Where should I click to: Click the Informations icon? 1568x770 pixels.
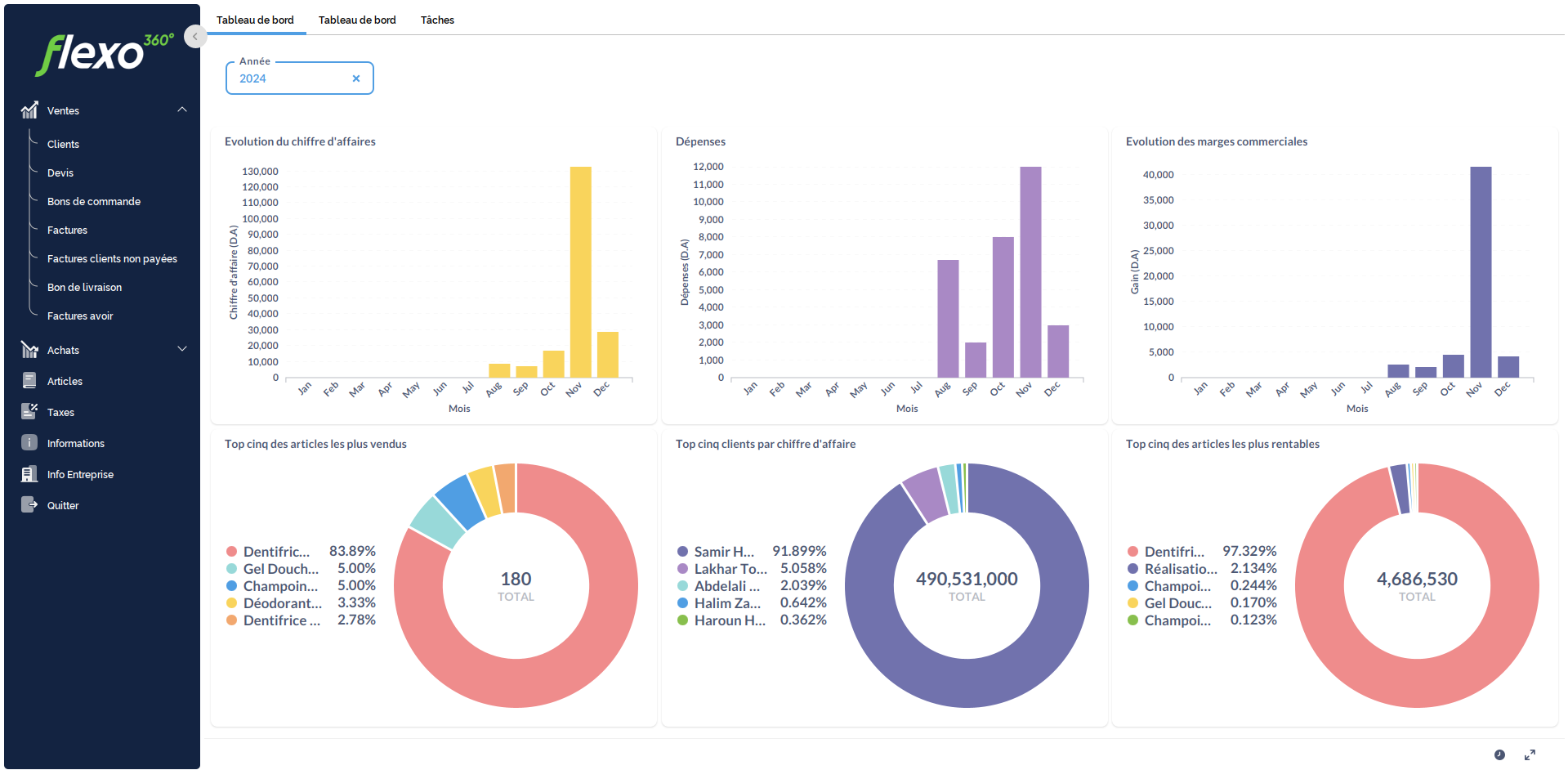[29, 443]
